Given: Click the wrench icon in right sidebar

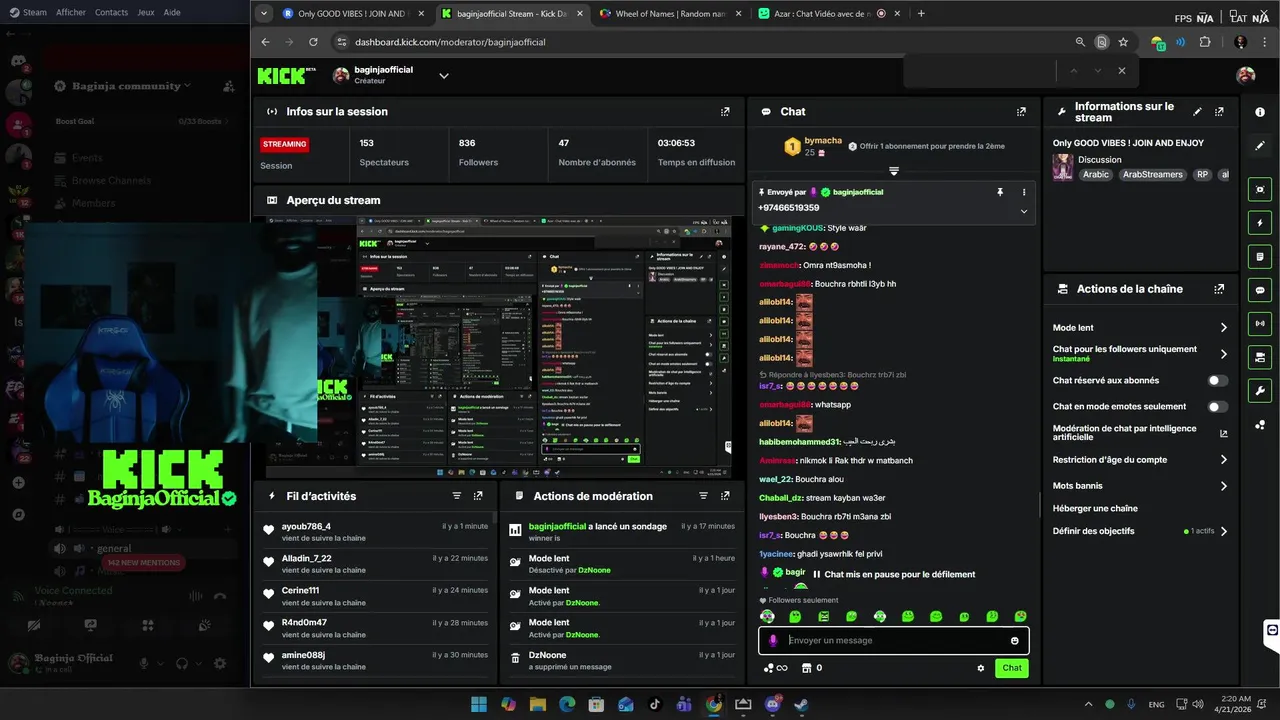Looking at the screenshot, I should (x=1260, y=390).
